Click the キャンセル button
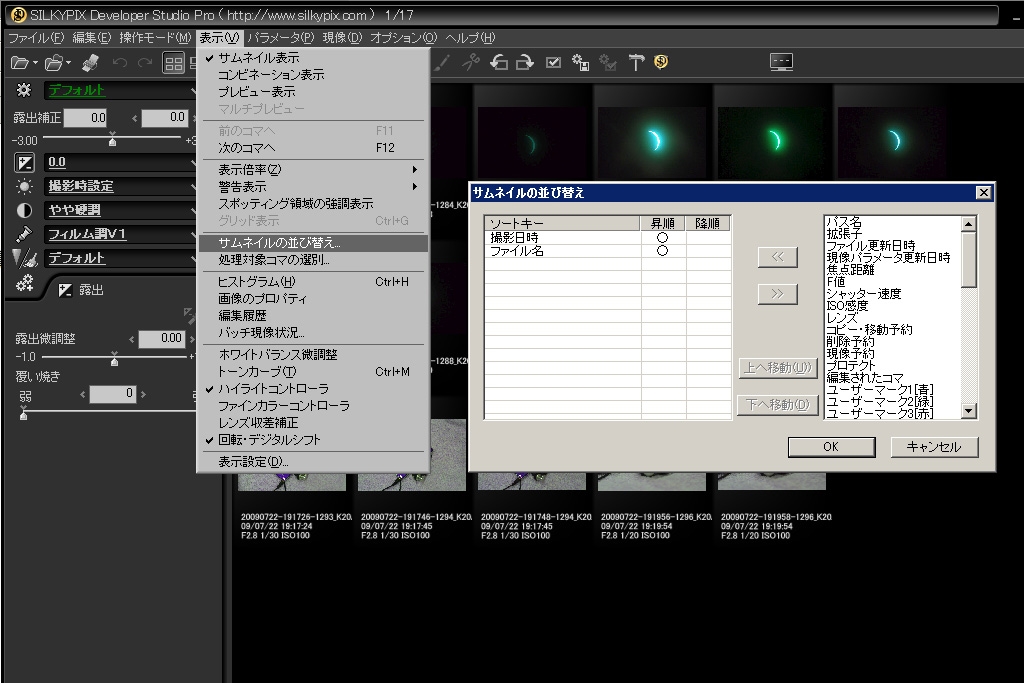 pos(934,447)
